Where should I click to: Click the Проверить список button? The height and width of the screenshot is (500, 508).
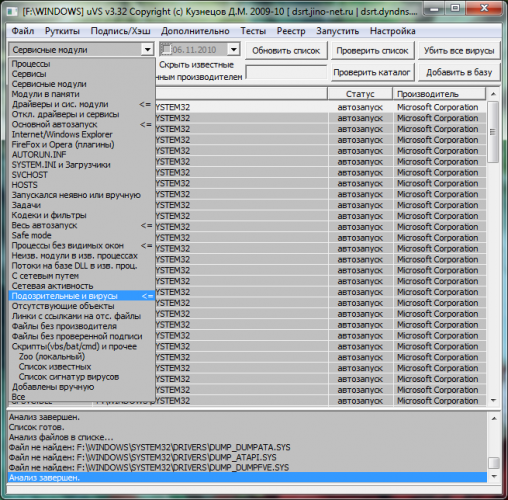[372, 51]
